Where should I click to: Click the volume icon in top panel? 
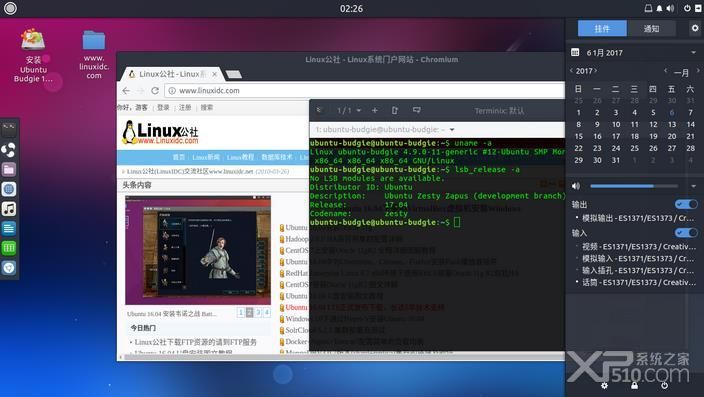coord(670,8)
